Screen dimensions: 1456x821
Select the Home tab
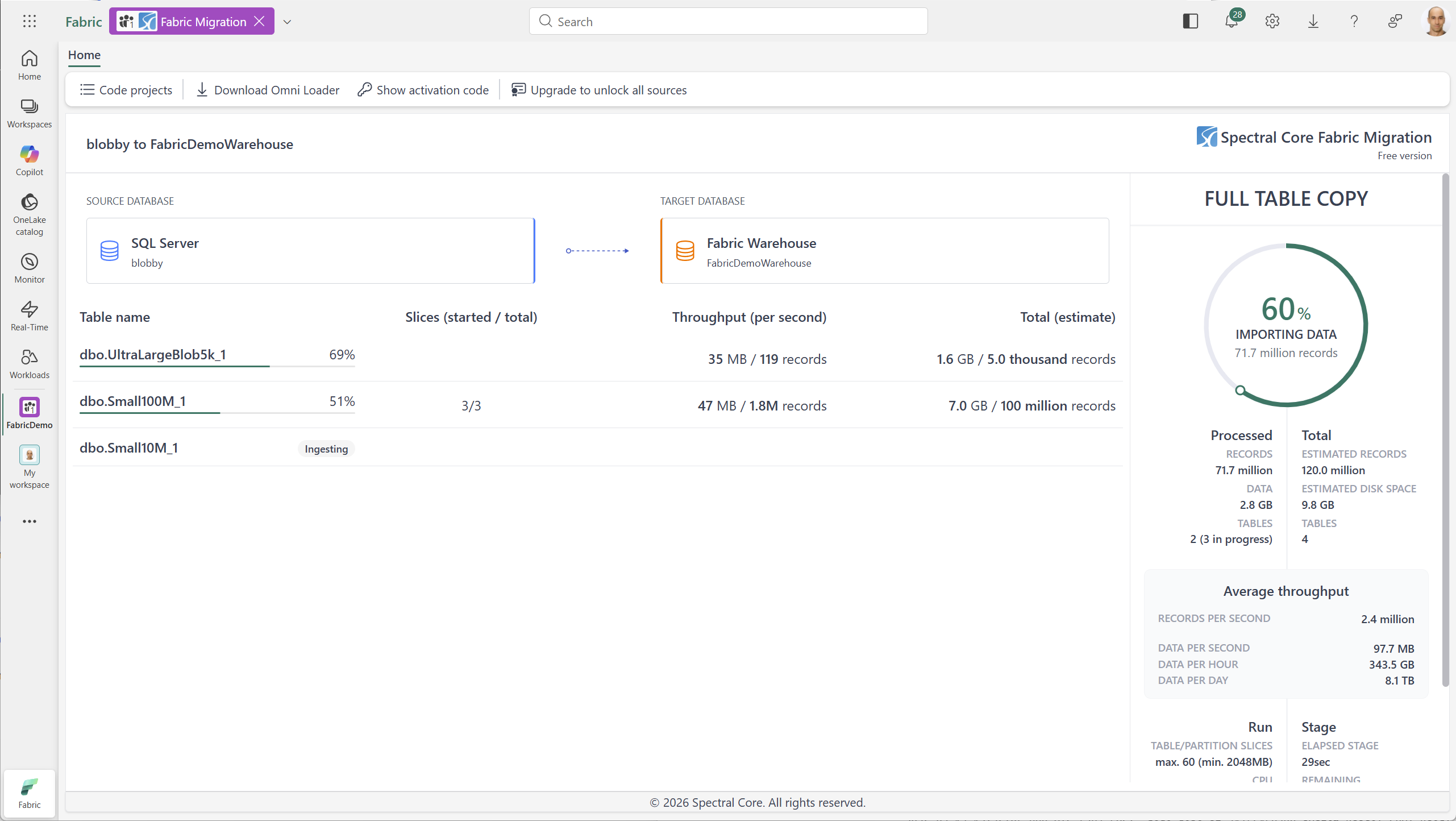tap(84, 55)
